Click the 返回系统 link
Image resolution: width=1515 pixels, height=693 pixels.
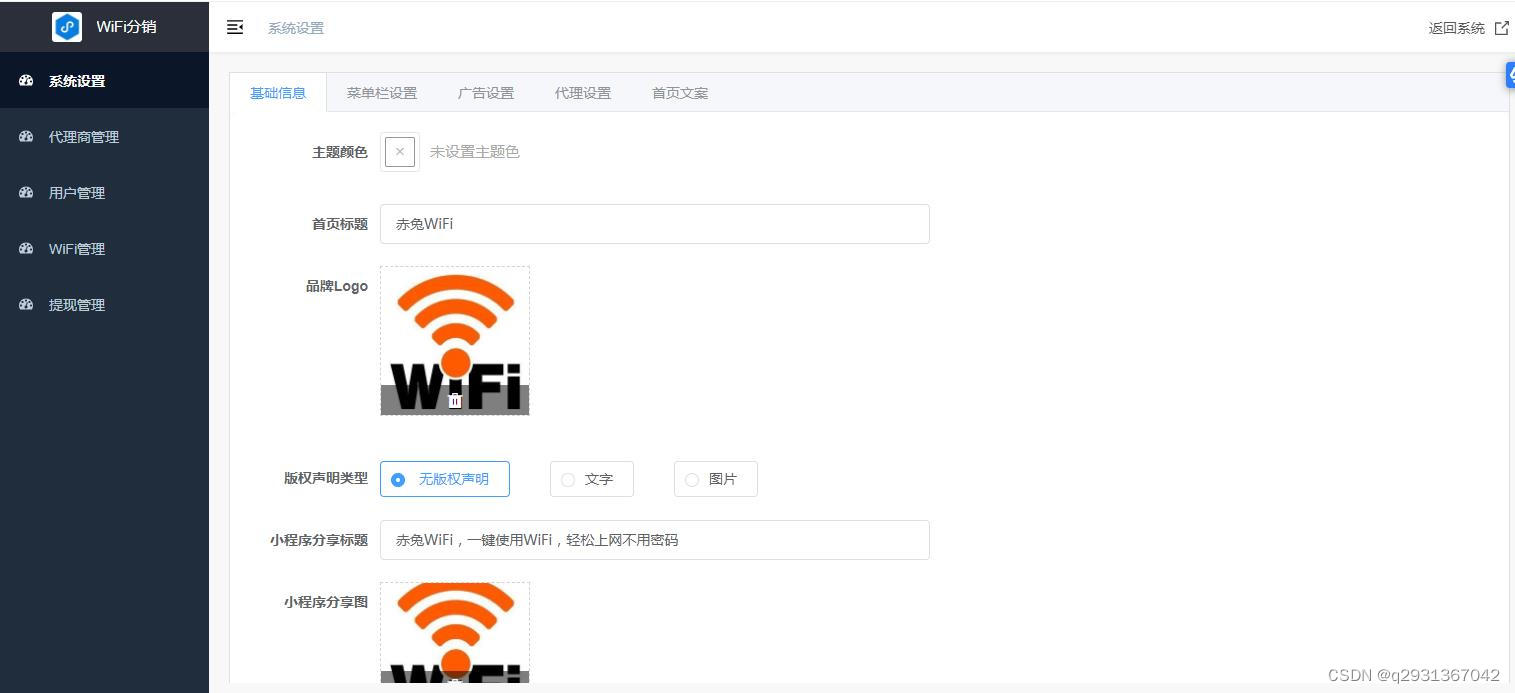tap(1456, 28)
